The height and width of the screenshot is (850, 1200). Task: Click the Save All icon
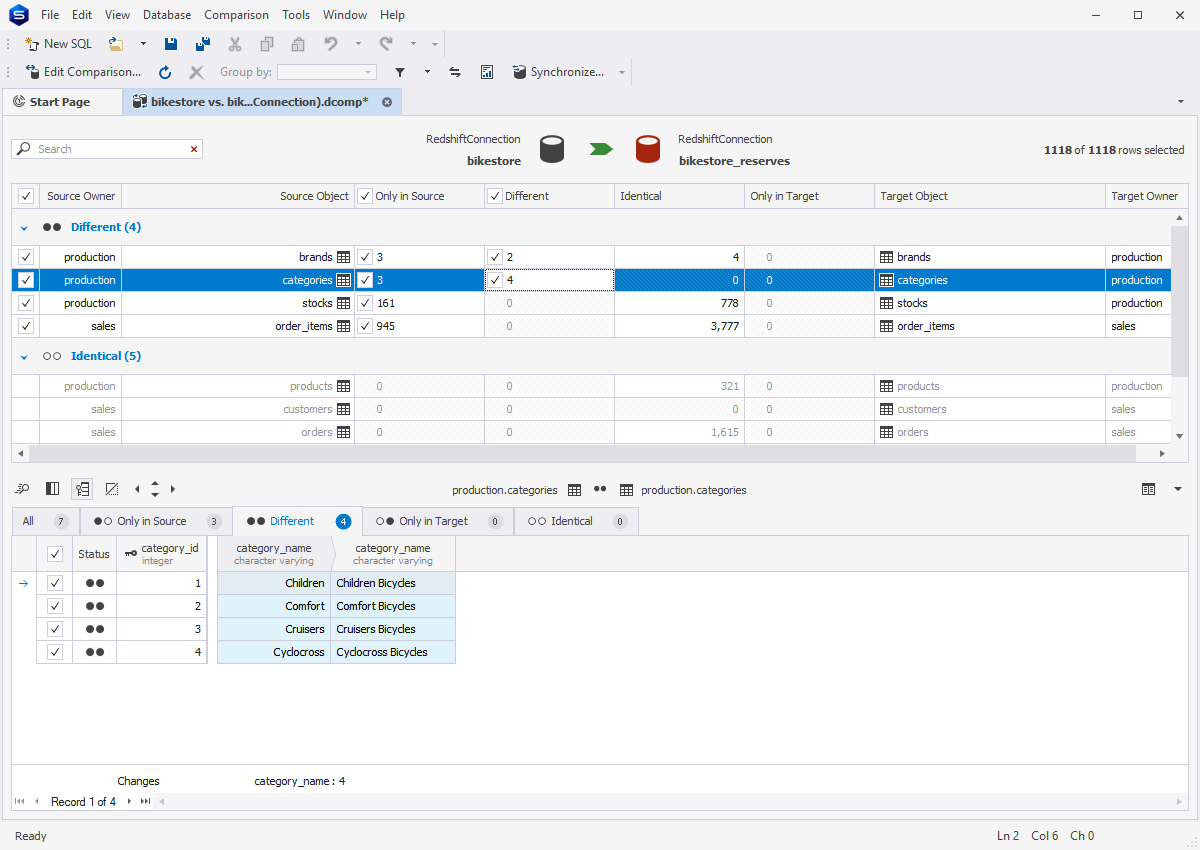point(203,44)
